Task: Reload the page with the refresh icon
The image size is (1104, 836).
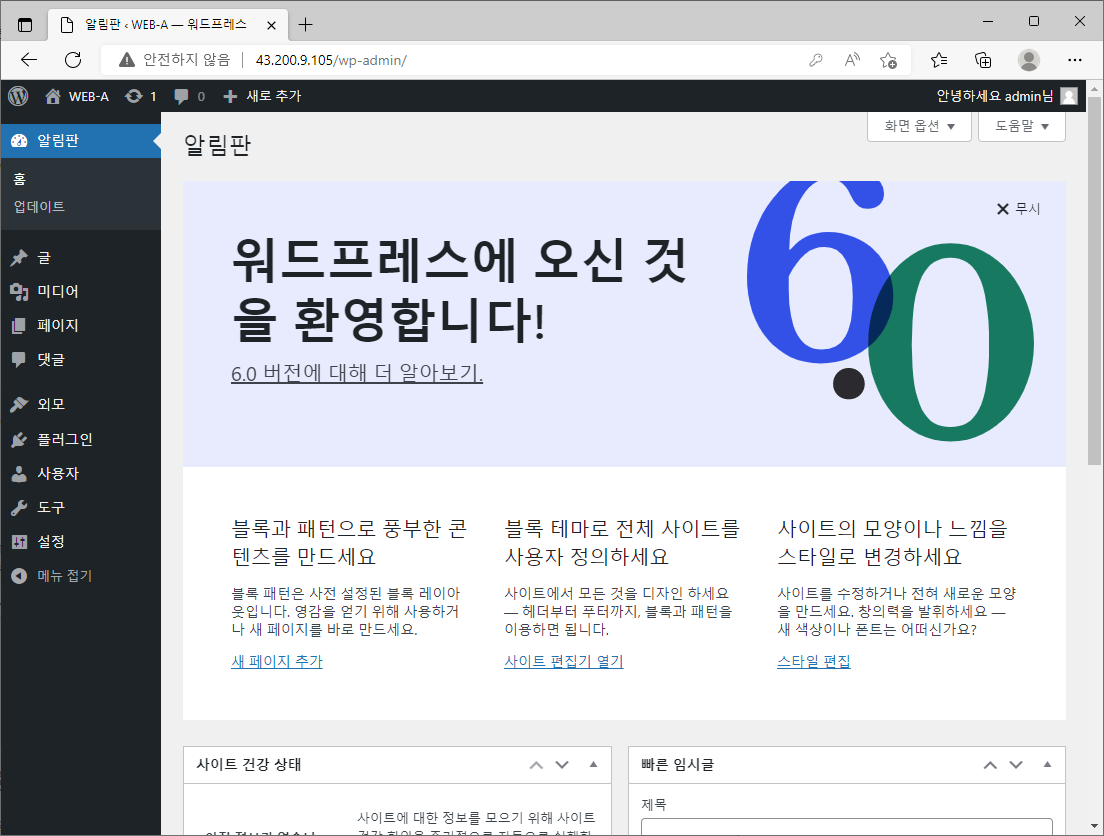Action: tap(73, 60)
